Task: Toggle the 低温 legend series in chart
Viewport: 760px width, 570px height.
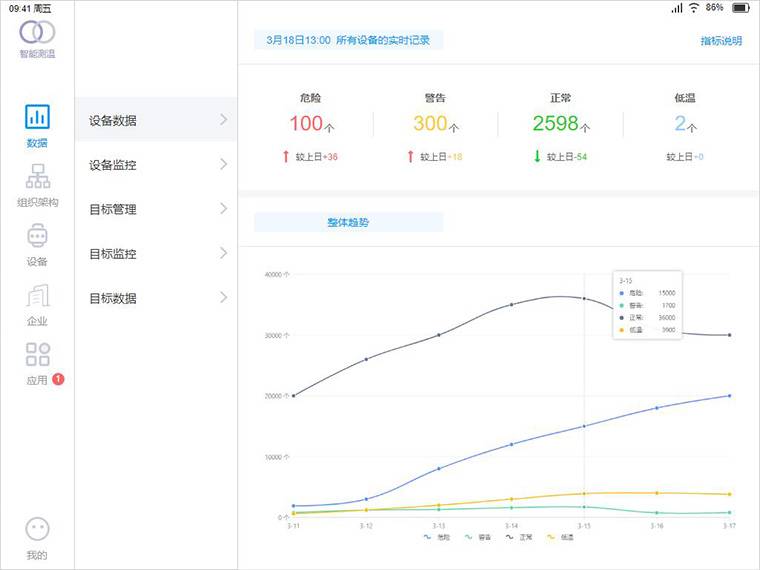Action: coord(561,537)
